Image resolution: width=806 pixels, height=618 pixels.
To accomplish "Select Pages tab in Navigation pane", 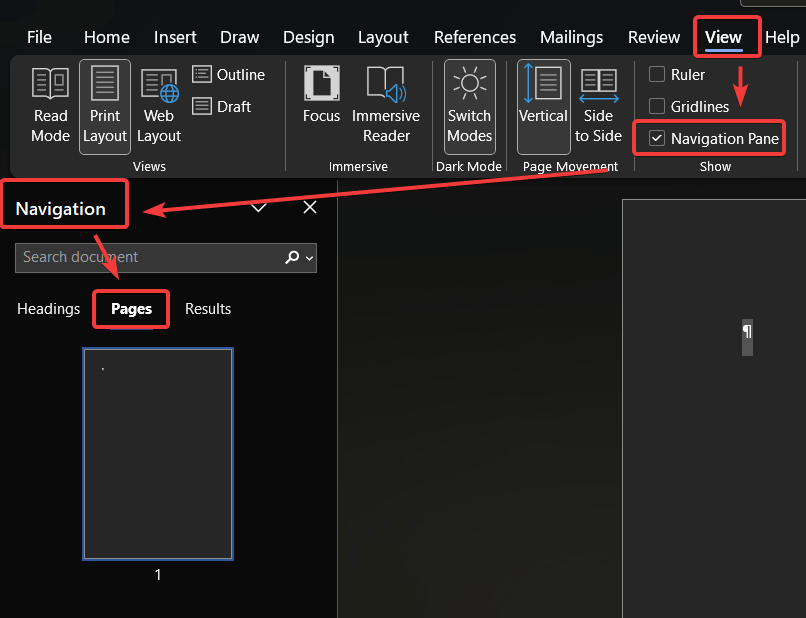I will tap(132, 309).
